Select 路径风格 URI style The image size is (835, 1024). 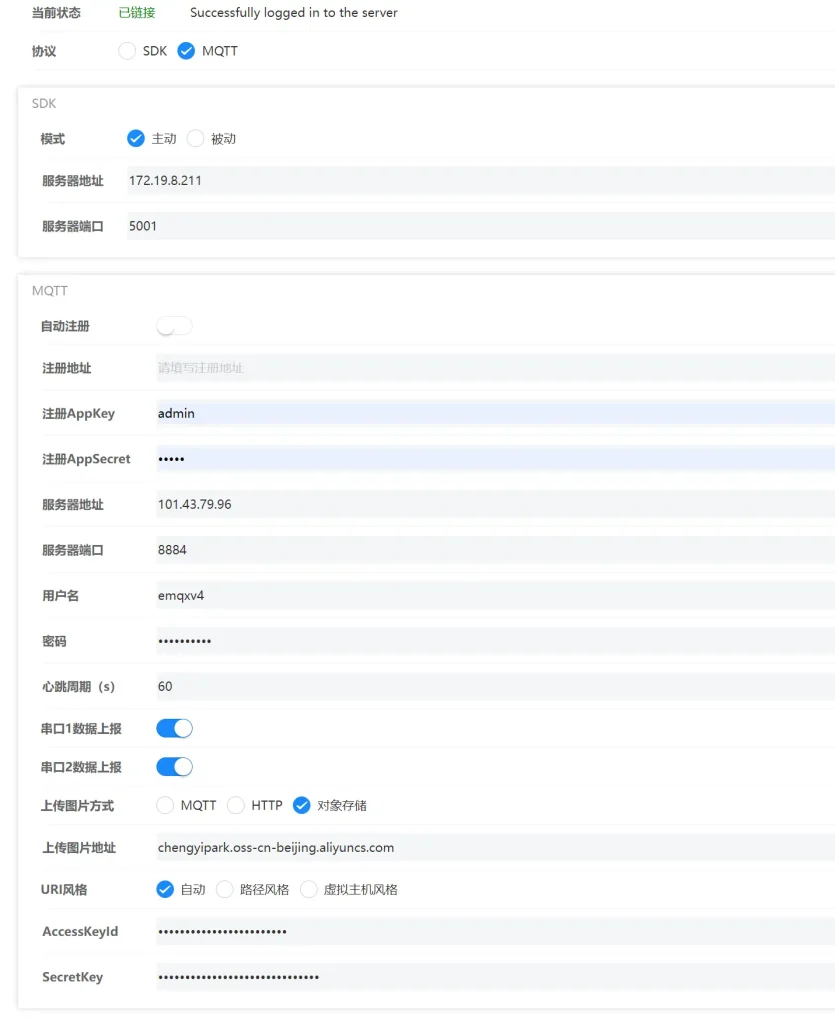pyautogui.click(x=224, y=888)
